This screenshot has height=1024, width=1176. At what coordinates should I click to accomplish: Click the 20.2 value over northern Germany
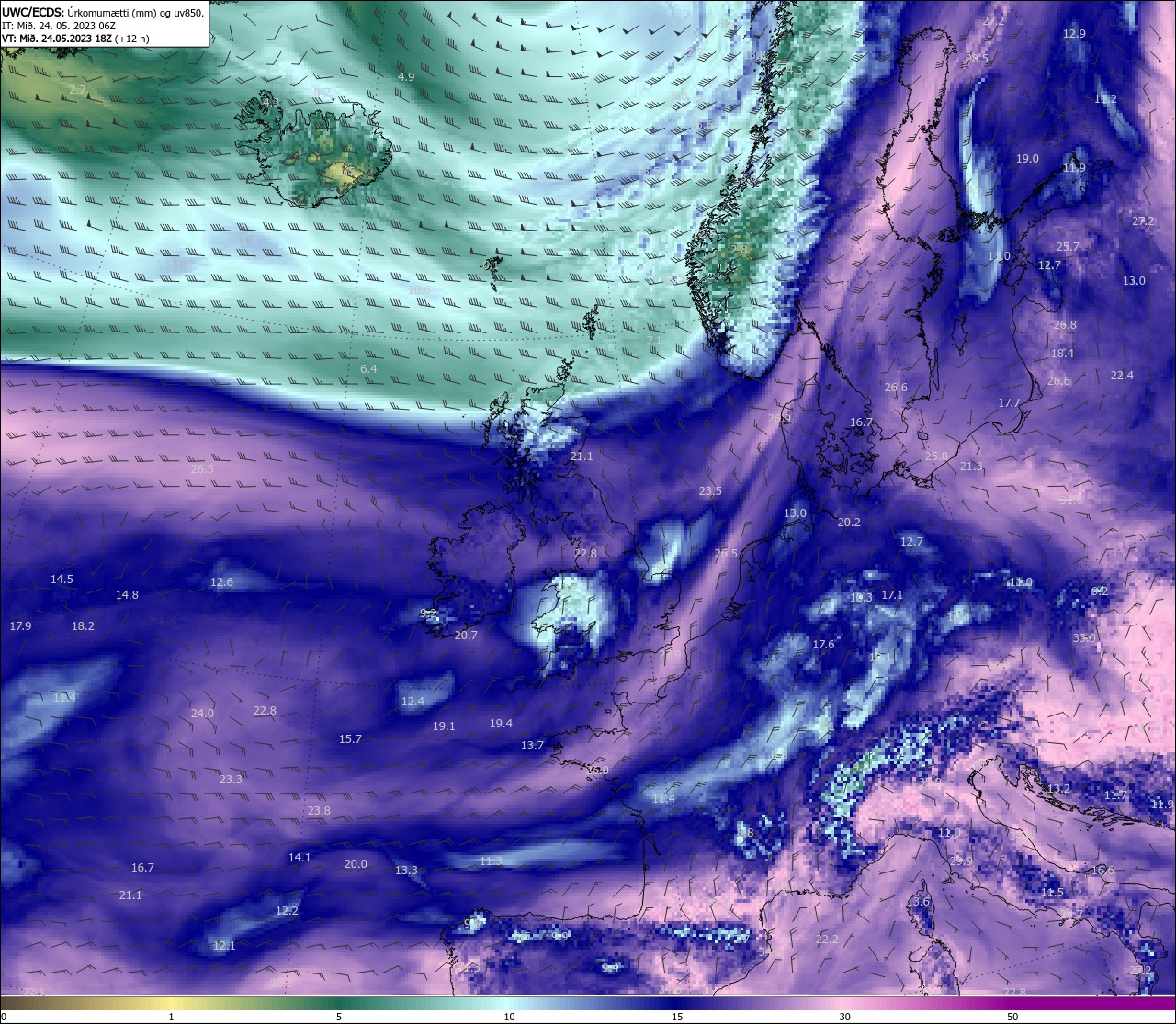point(849,523)
